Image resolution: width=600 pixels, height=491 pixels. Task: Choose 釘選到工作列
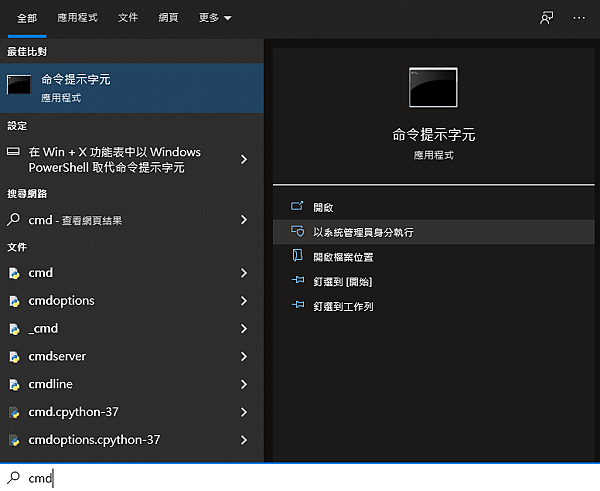(434, 306)
